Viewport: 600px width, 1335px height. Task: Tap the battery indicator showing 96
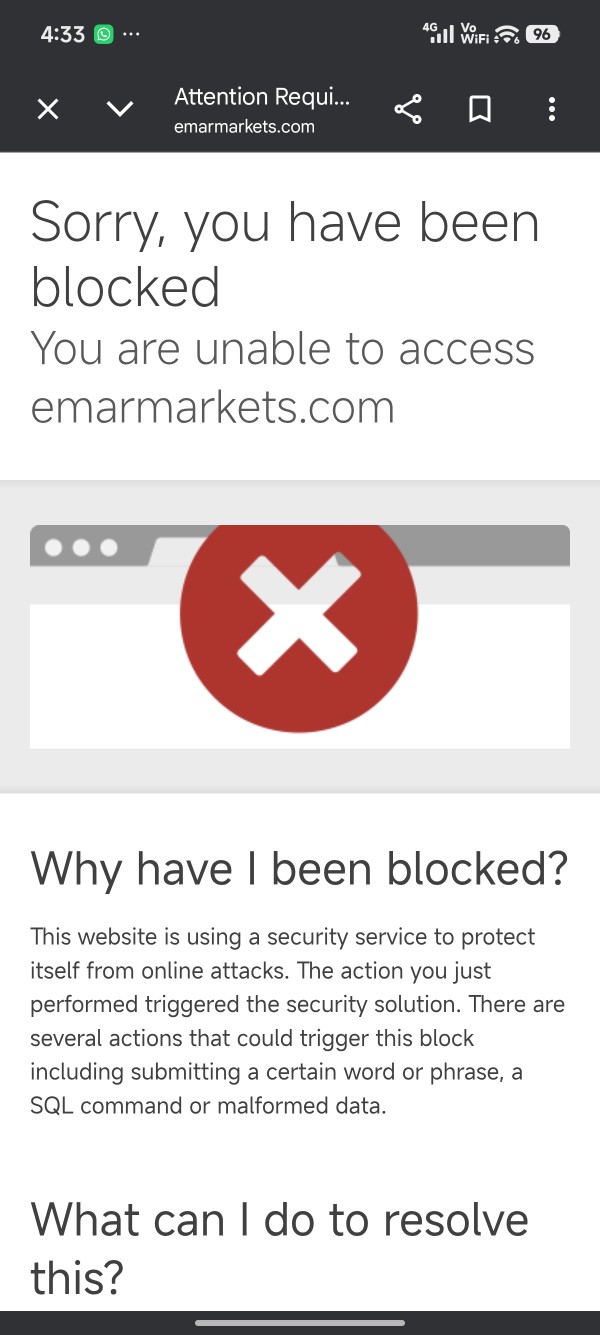click(x=541, y=34)
